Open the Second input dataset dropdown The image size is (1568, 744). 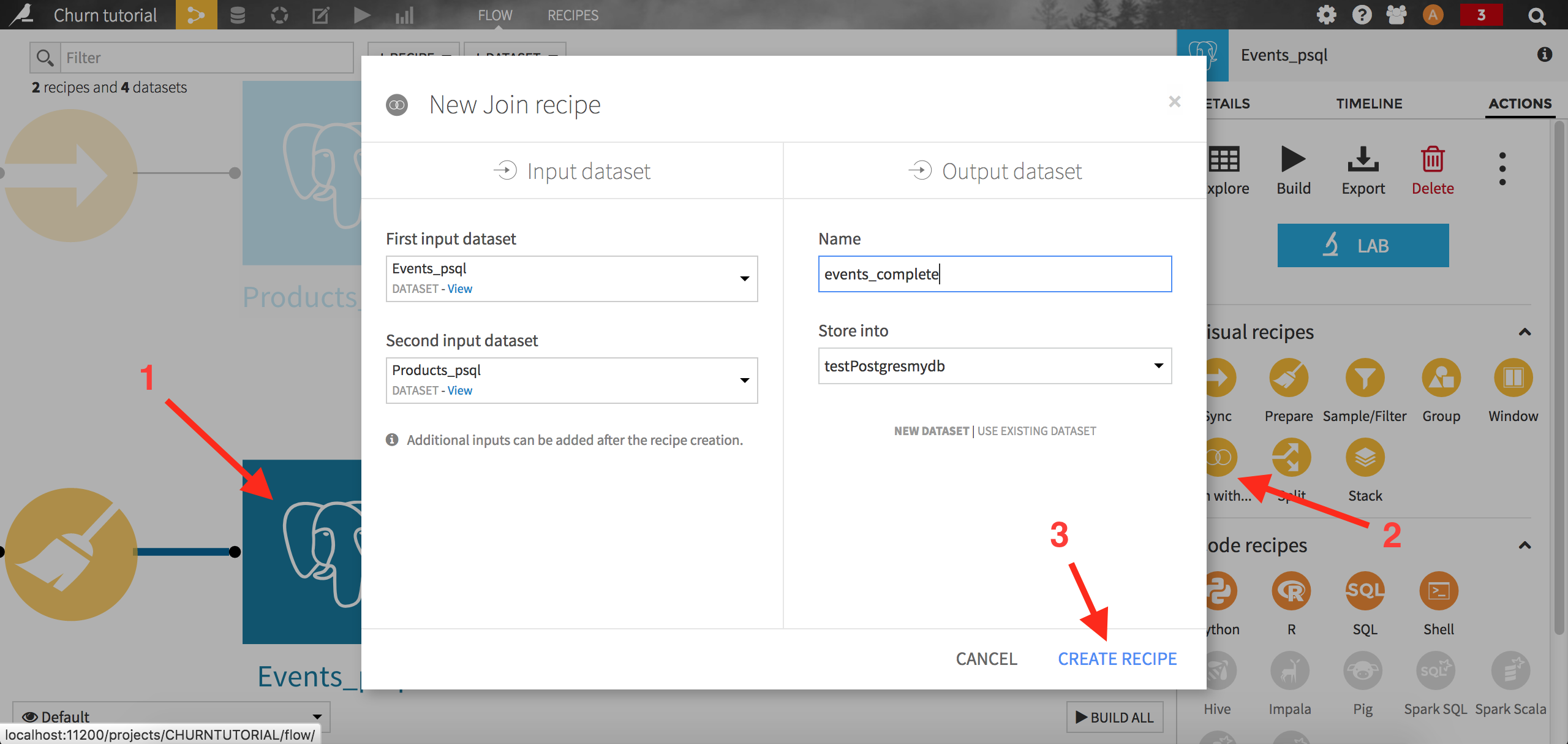(571, 381)
